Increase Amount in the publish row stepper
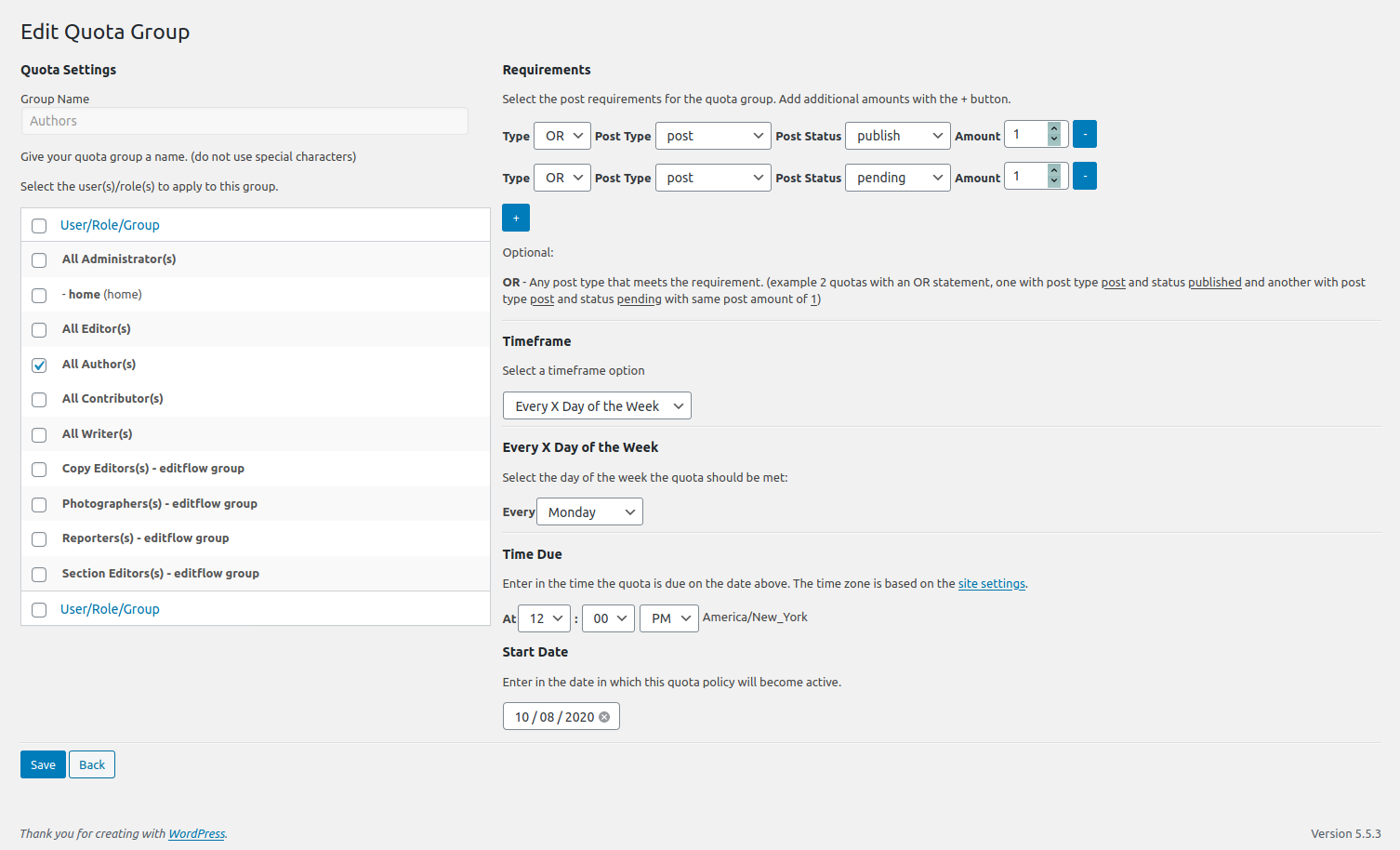 coord(1054,128)
